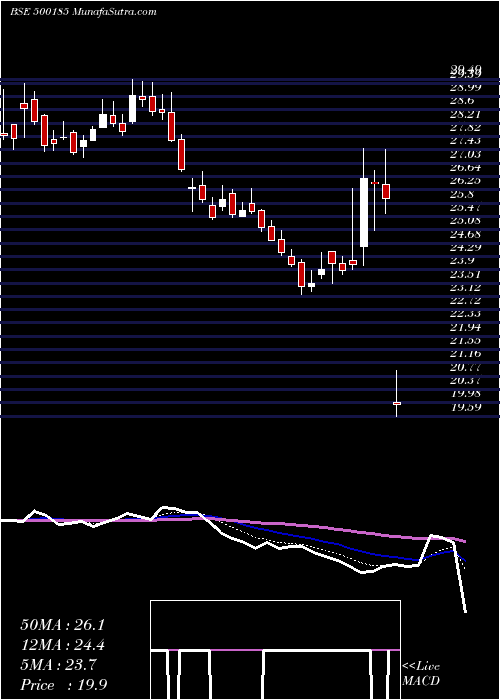The height and width of the screenshot is (700, 500).
Task: Click the 19.98 price axis label
Action: 466,394
